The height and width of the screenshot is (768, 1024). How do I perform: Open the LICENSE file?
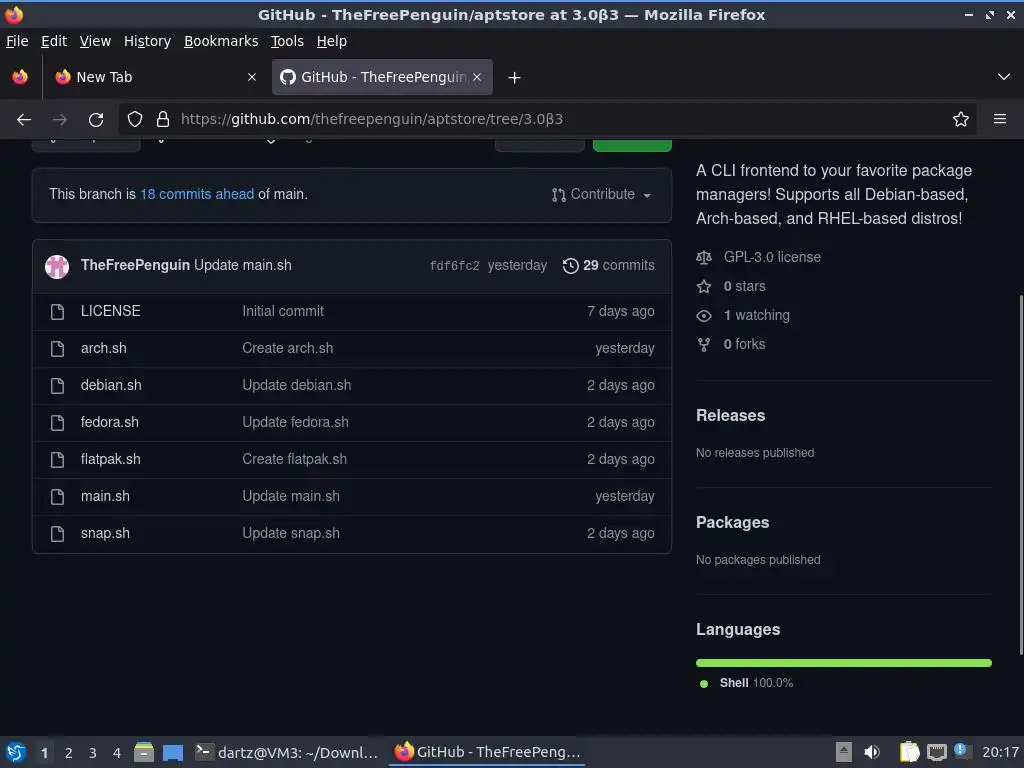pos(110,311)
